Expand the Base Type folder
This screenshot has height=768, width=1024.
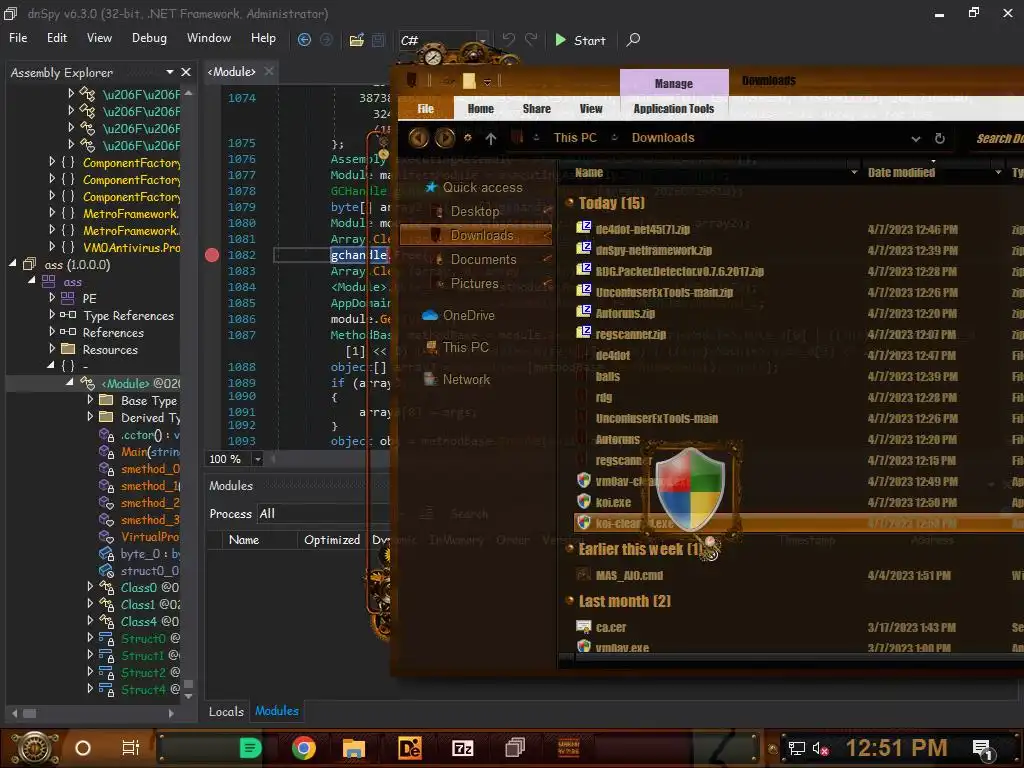tap(90, 400)
